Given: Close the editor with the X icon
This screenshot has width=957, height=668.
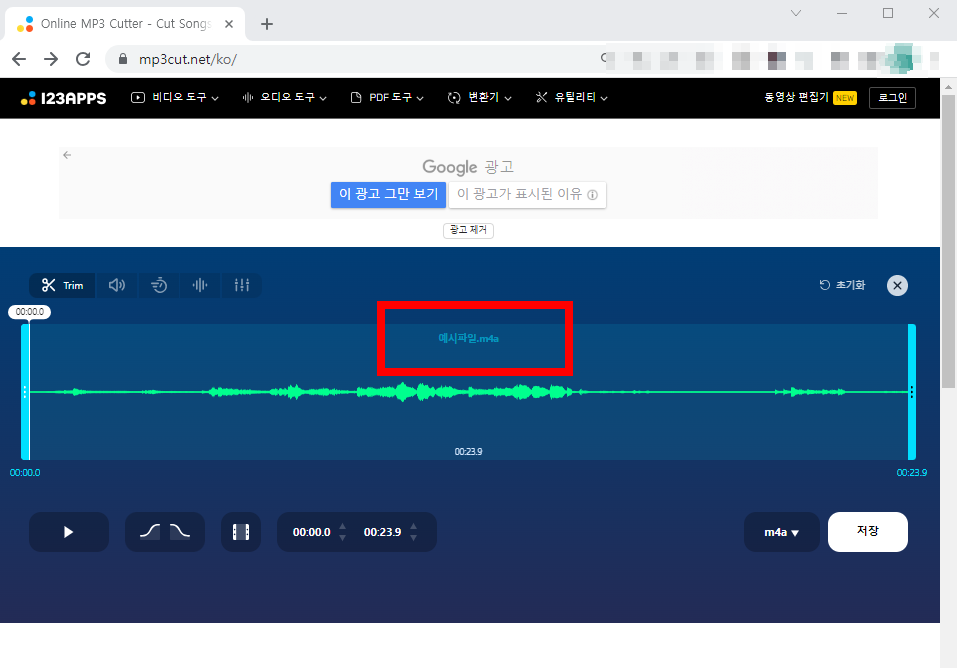Looking at the screenshot, I should click(897, 285).
